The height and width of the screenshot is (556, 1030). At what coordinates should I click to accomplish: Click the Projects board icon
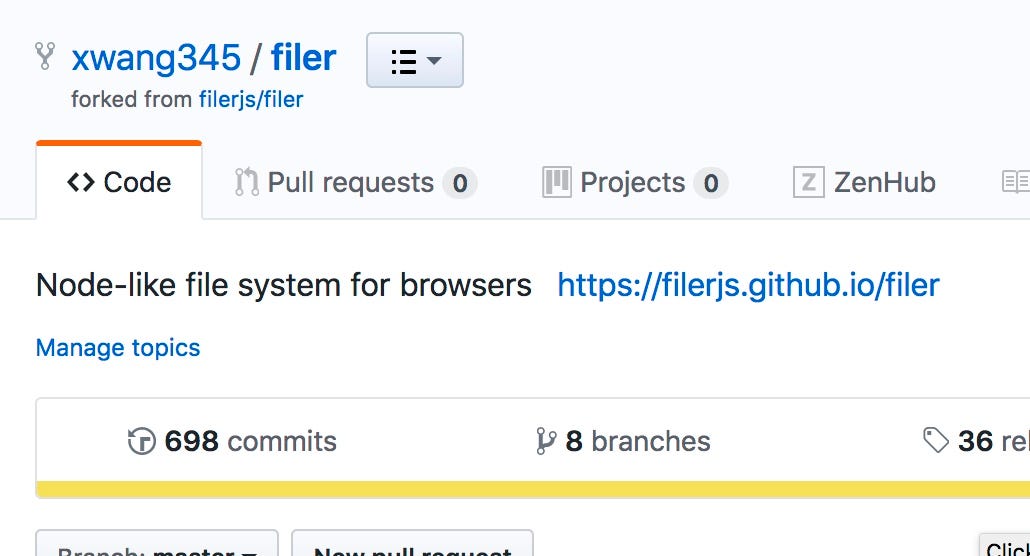point(556,182)
